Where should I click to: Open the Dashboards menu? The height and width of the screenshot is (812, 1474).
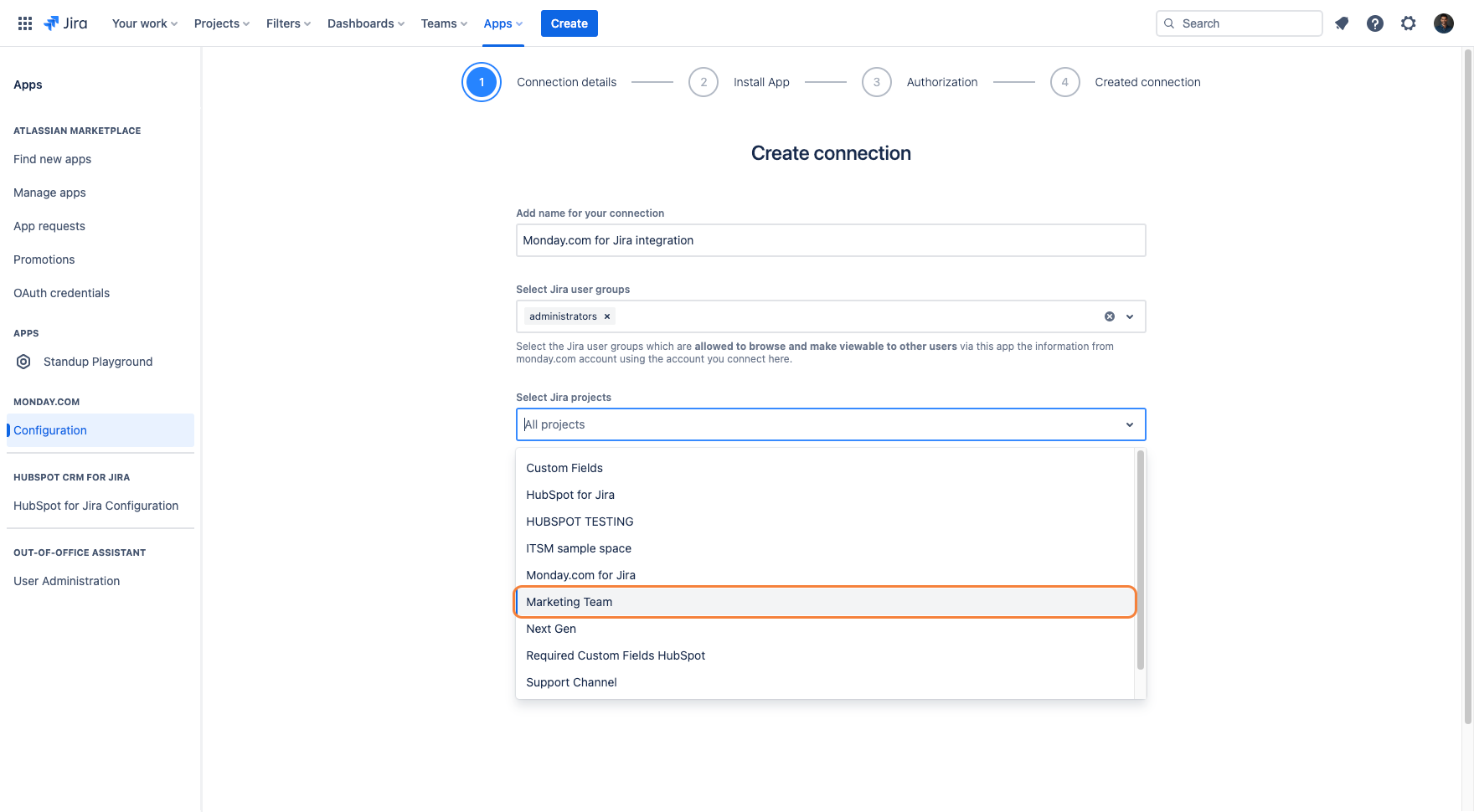tap(366, 23)
